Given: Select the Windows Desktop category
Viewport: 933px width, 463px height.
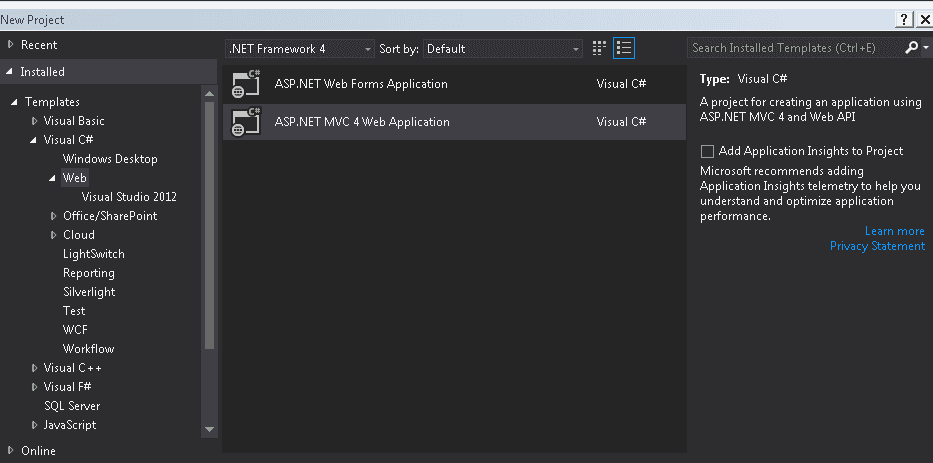Looking at the screenshot, I should coord(110,159).
